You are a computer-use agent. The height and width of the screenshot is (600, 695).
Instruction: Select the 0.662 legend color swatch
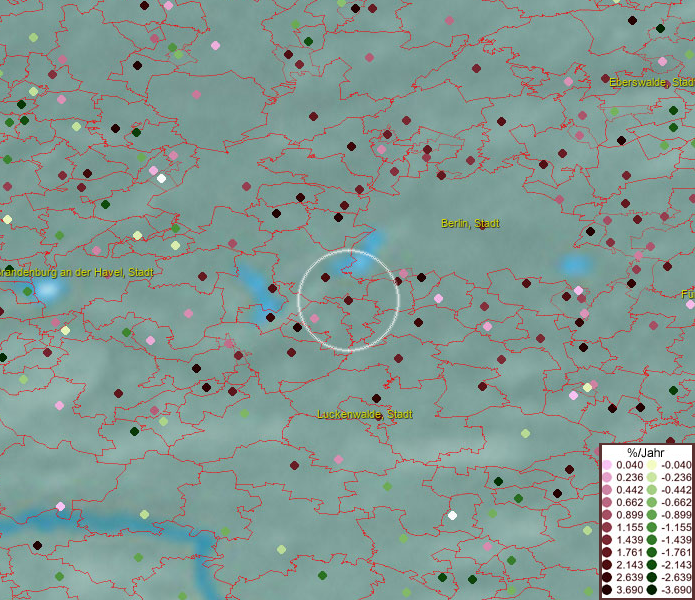[607, 503]
